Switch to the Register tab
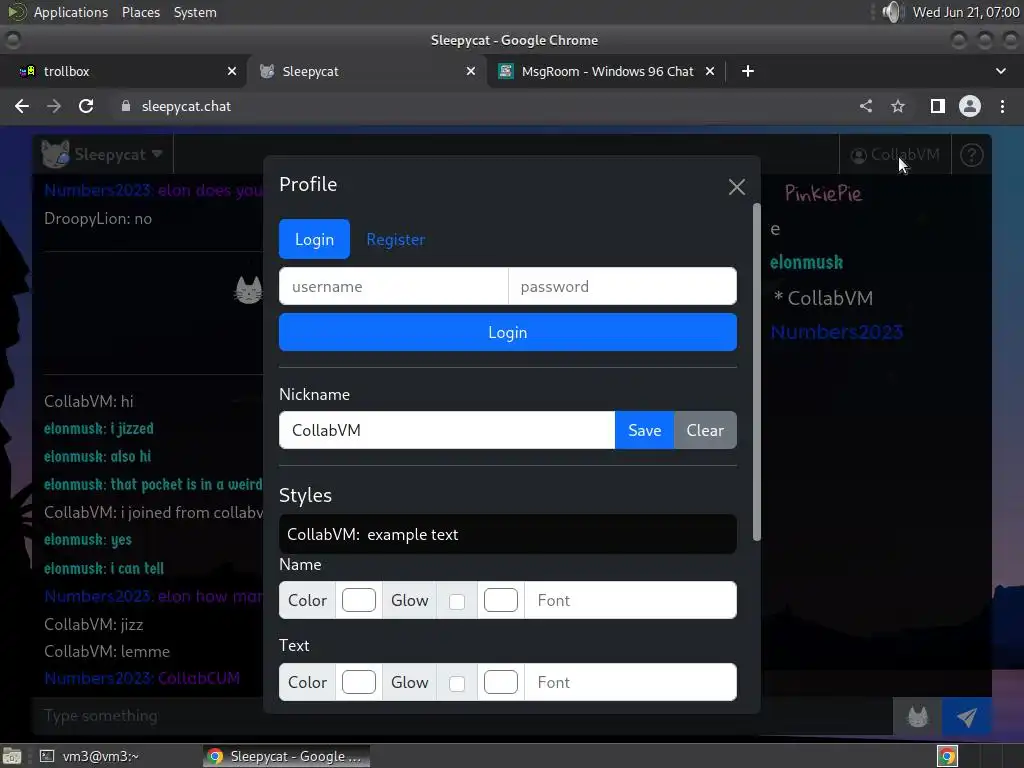This screenshot has width=1024, height=768. coord(395,240)
